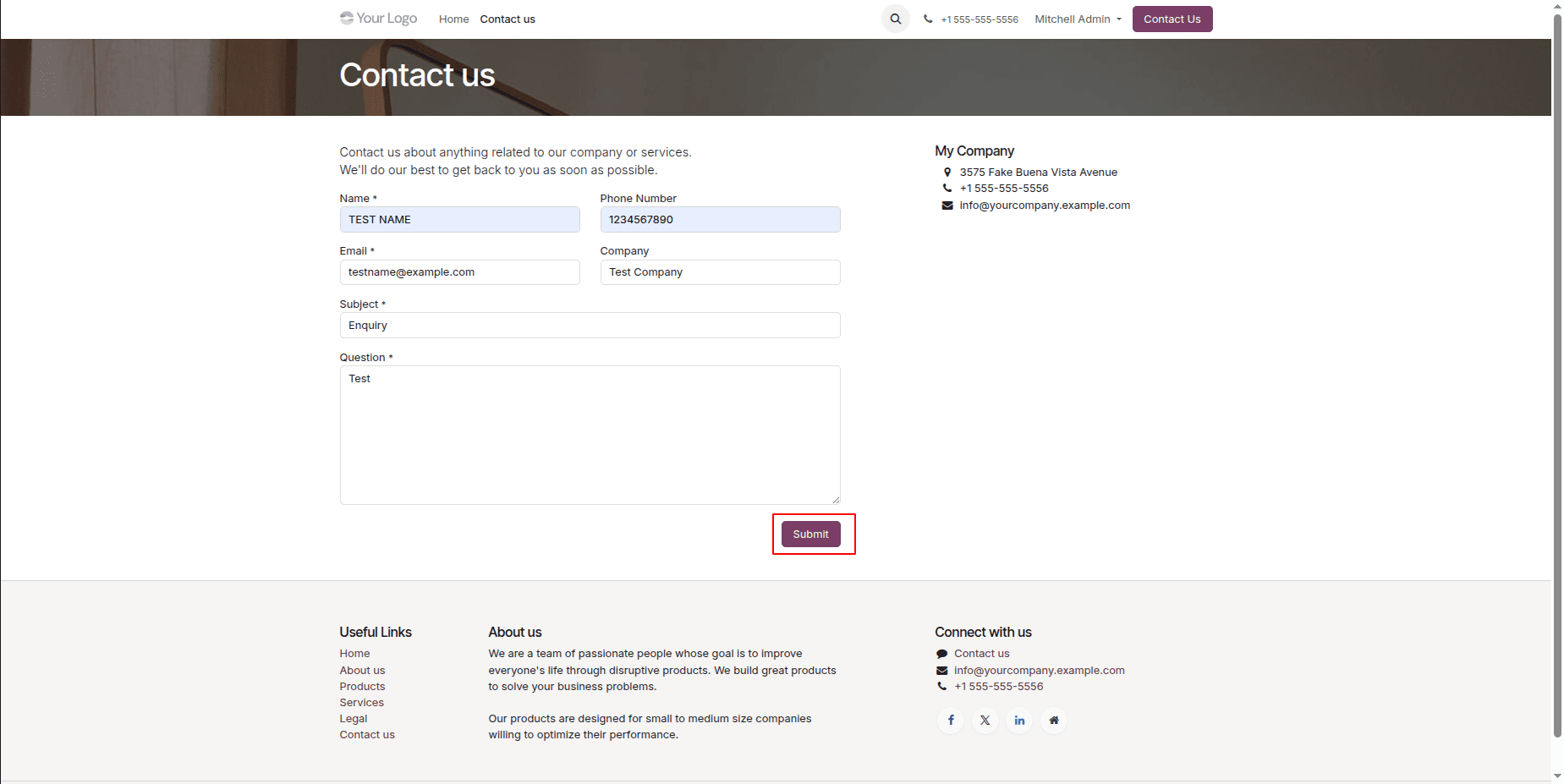Click footer phone number +1 555-555-5556
1564x784 pixels.
point(998,687)
